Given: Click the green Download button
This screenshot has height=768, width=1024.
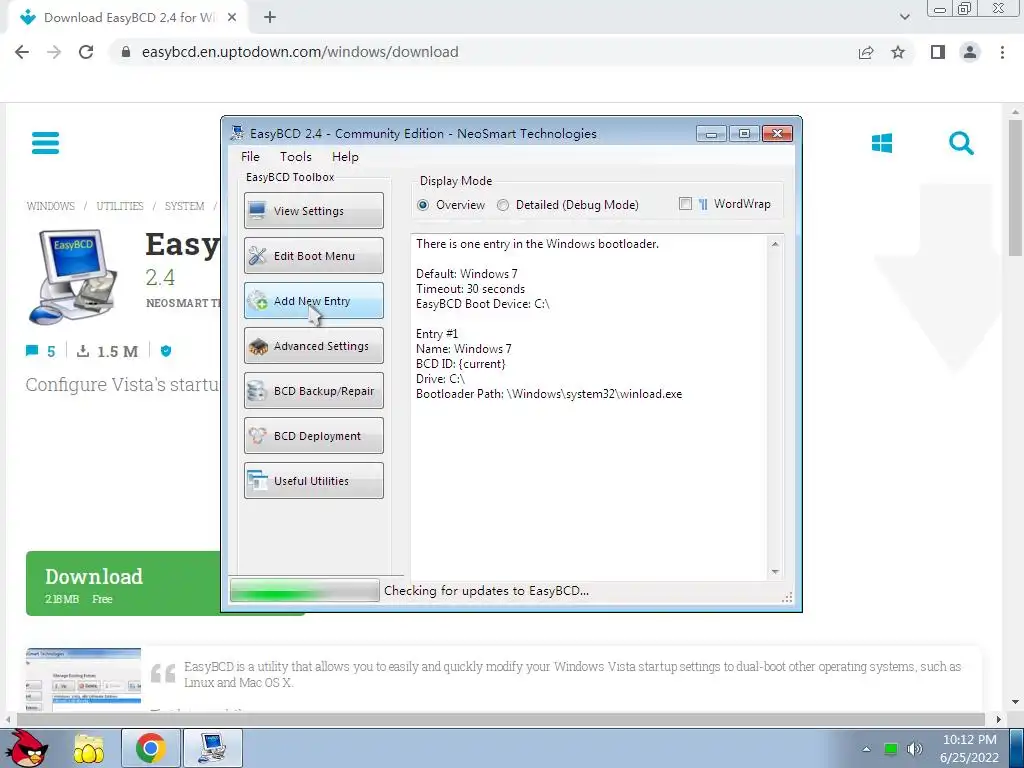Looking at the screenshot, I should coord(124,583).
